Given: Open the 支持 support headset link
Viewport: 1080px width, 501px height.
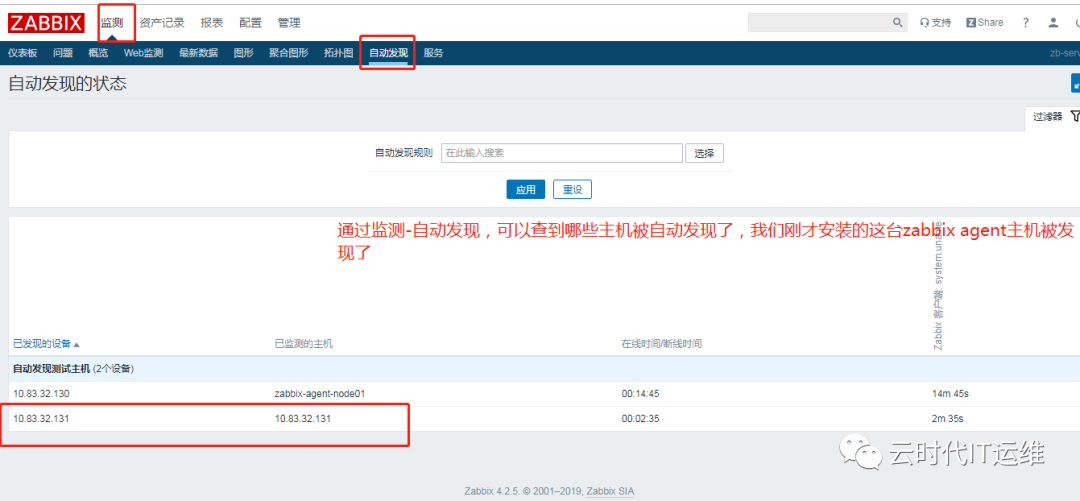Looking at the screenshot, I should coord(935,23).
